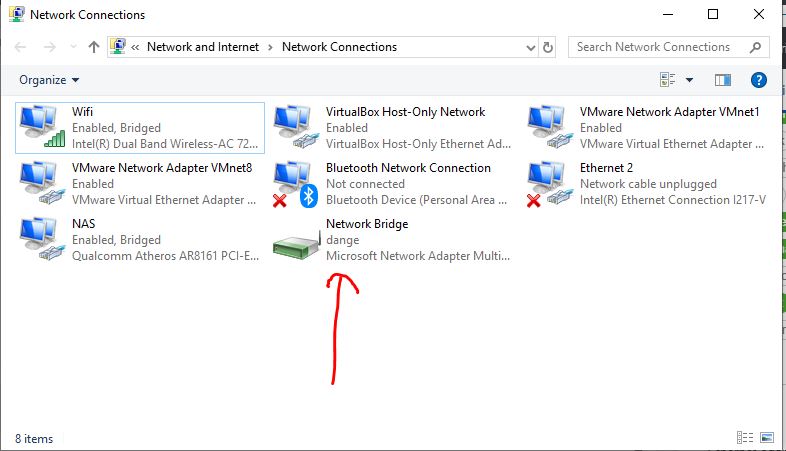Screen dimensions: 786x451
Task: Select the NAS adapter icon
Action: coord(42,239)
